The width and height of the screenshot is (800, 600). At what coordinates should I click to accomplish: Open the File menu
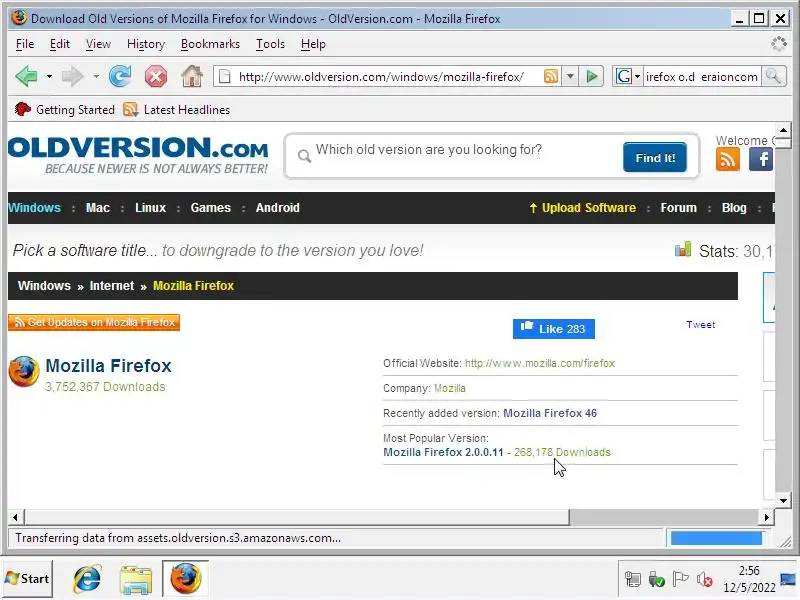tap(25, 44)
